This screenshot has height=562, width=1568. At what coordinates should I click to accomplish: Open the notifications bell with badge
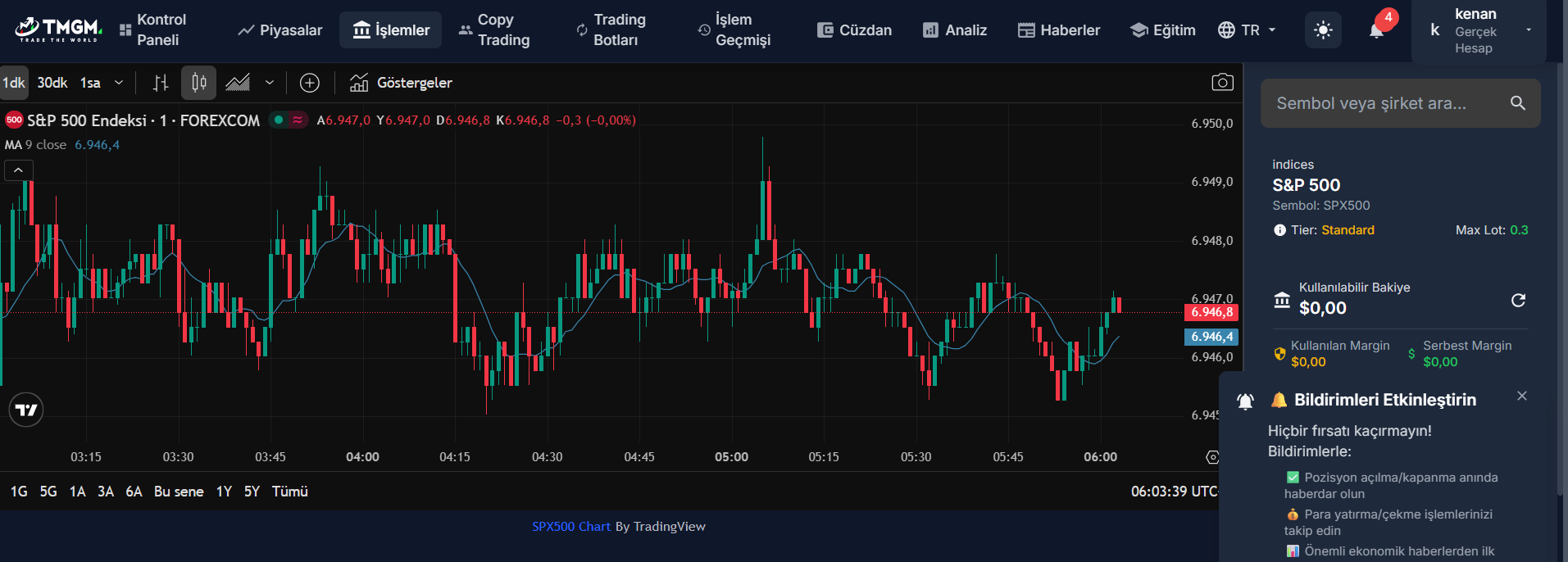1377,29
